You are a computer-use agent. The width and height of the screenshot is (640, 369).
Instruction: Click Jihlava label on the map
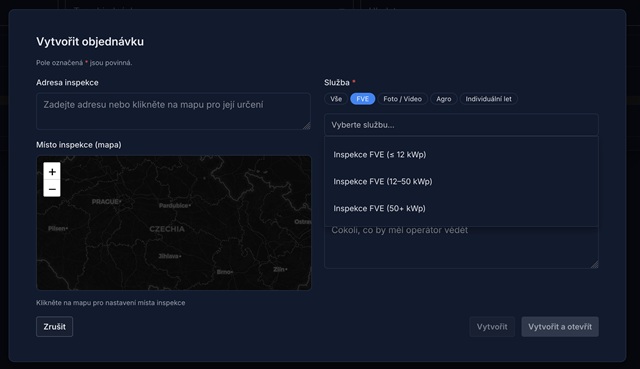click(x=170, y=256)
